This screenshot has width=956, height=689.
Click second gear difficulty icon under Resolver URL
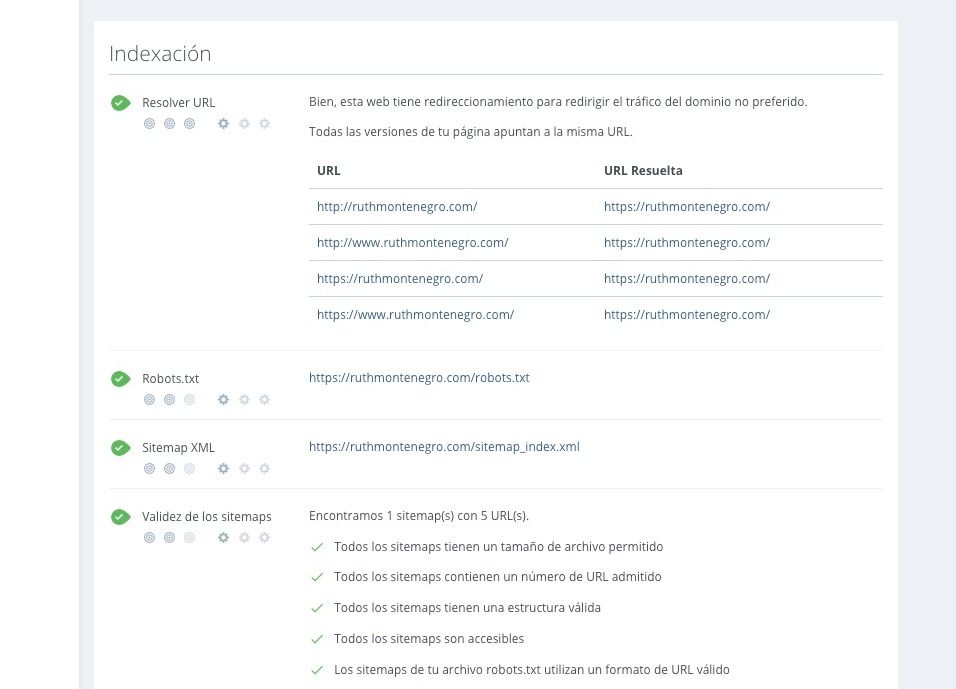[x=244, y=124]
